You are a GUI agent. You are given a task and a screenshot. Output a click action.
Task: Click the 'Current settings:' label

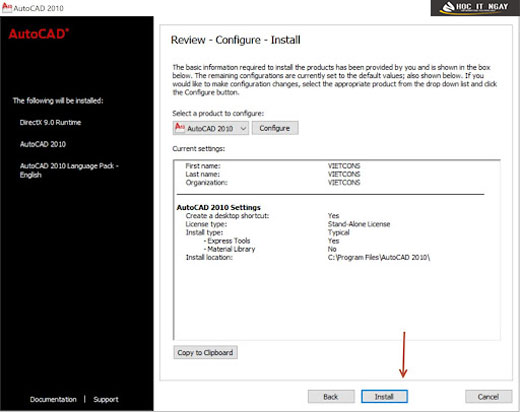tap(199, 149)
